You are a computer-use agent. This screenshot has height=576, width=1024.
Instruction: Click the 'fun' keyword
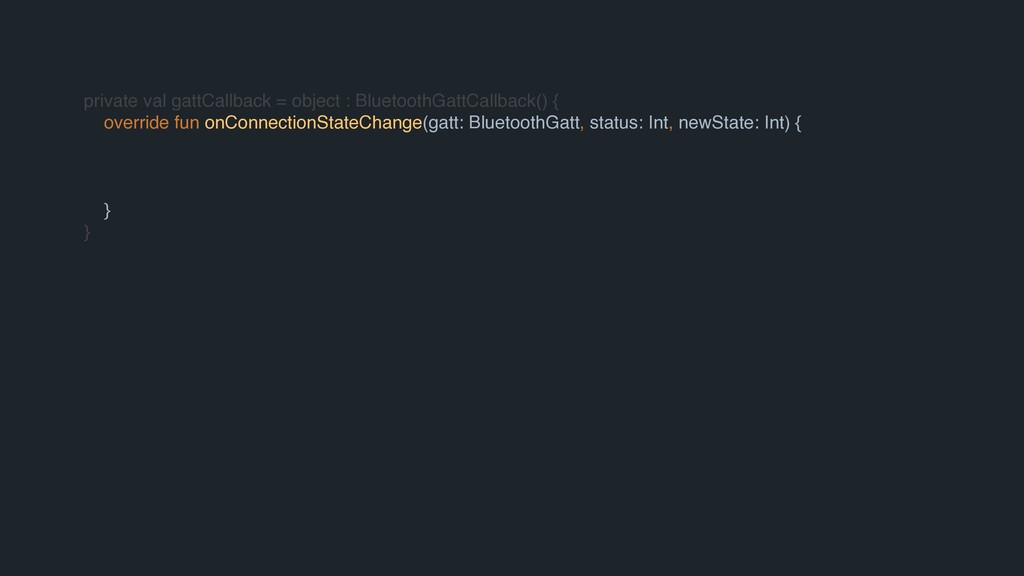(x=186, y=123)
